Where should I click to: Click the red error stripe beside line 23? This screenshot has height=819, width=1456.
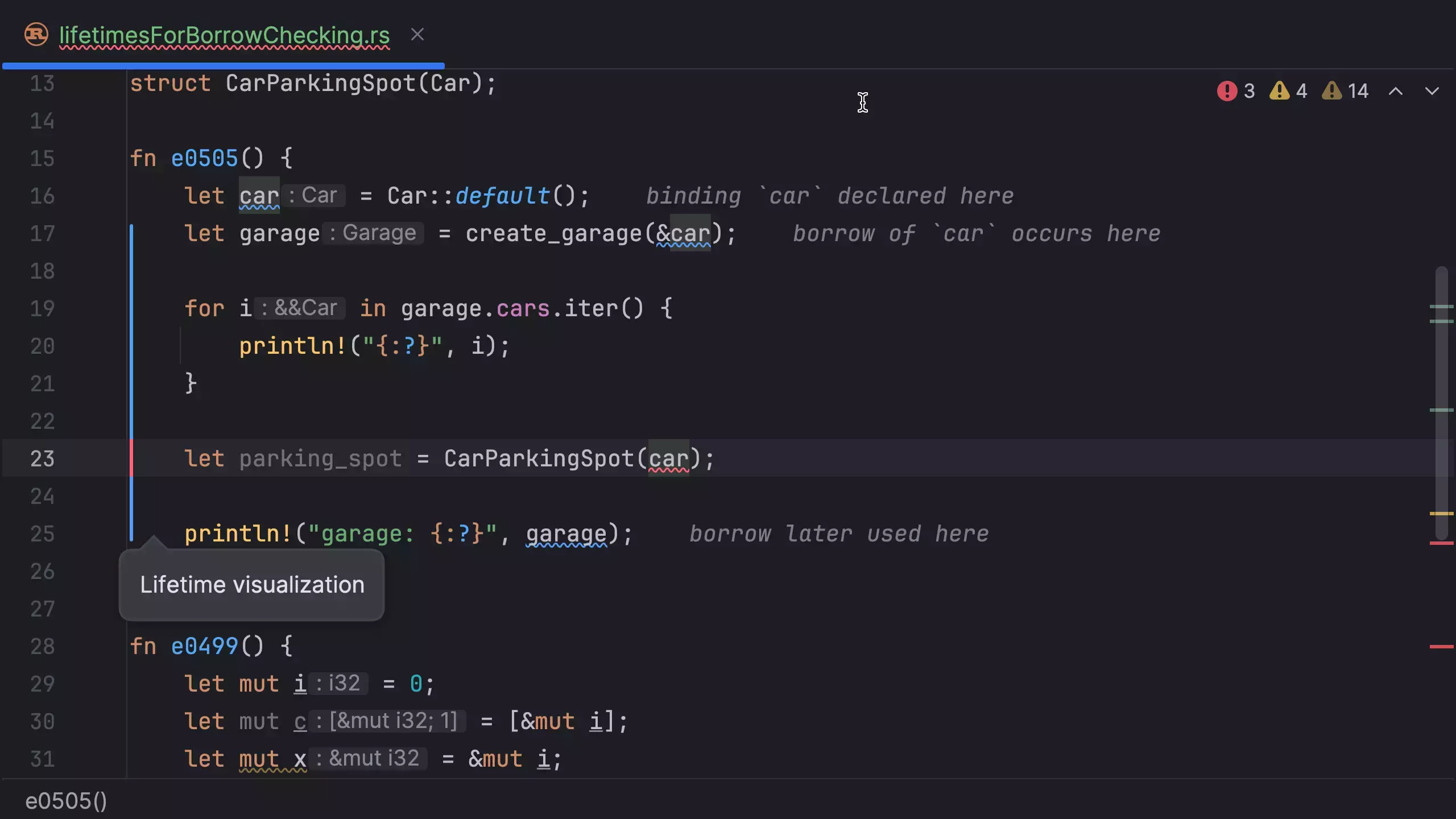132,458
